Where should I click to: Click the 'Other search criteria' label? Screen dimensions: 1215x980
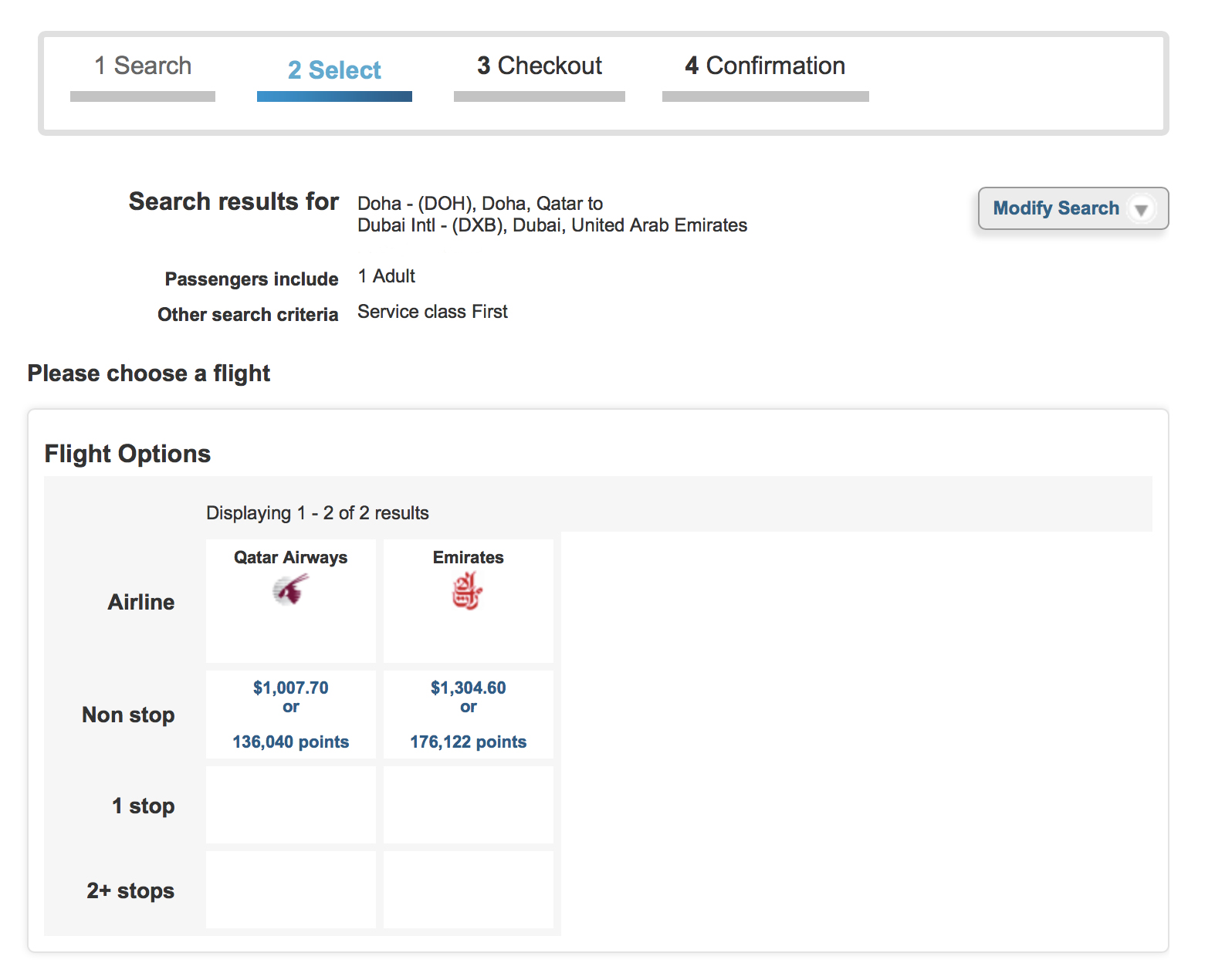[x=248, y=315]
